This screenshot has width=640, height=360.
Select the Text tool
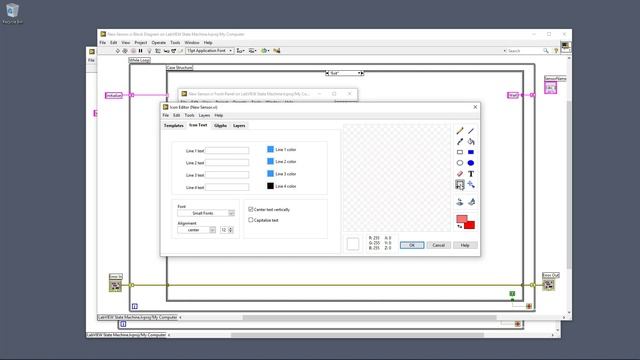click(x=471, y=174)
